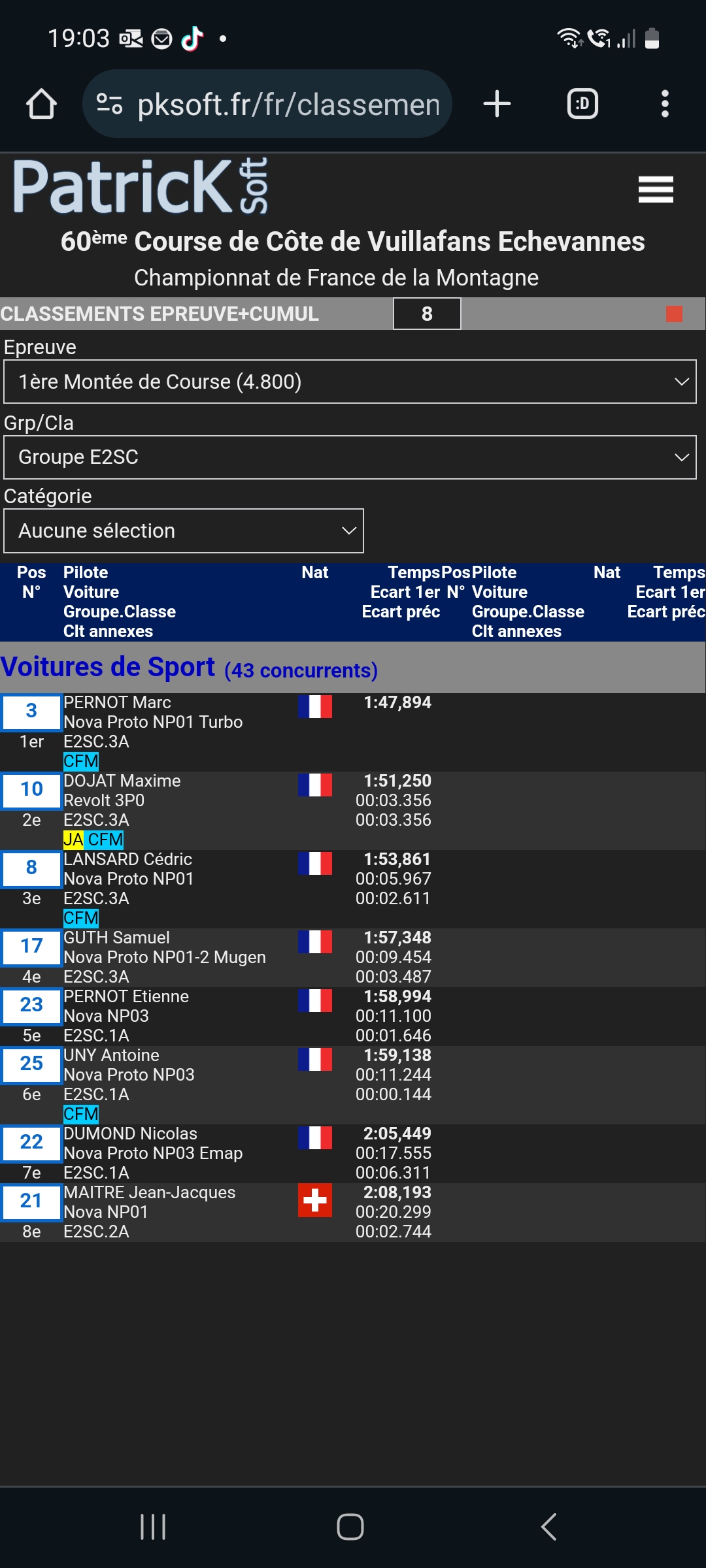This screenshot has height=1568, width=706.
Task: Open the tab switcher icon
Action: pos(582,104)
